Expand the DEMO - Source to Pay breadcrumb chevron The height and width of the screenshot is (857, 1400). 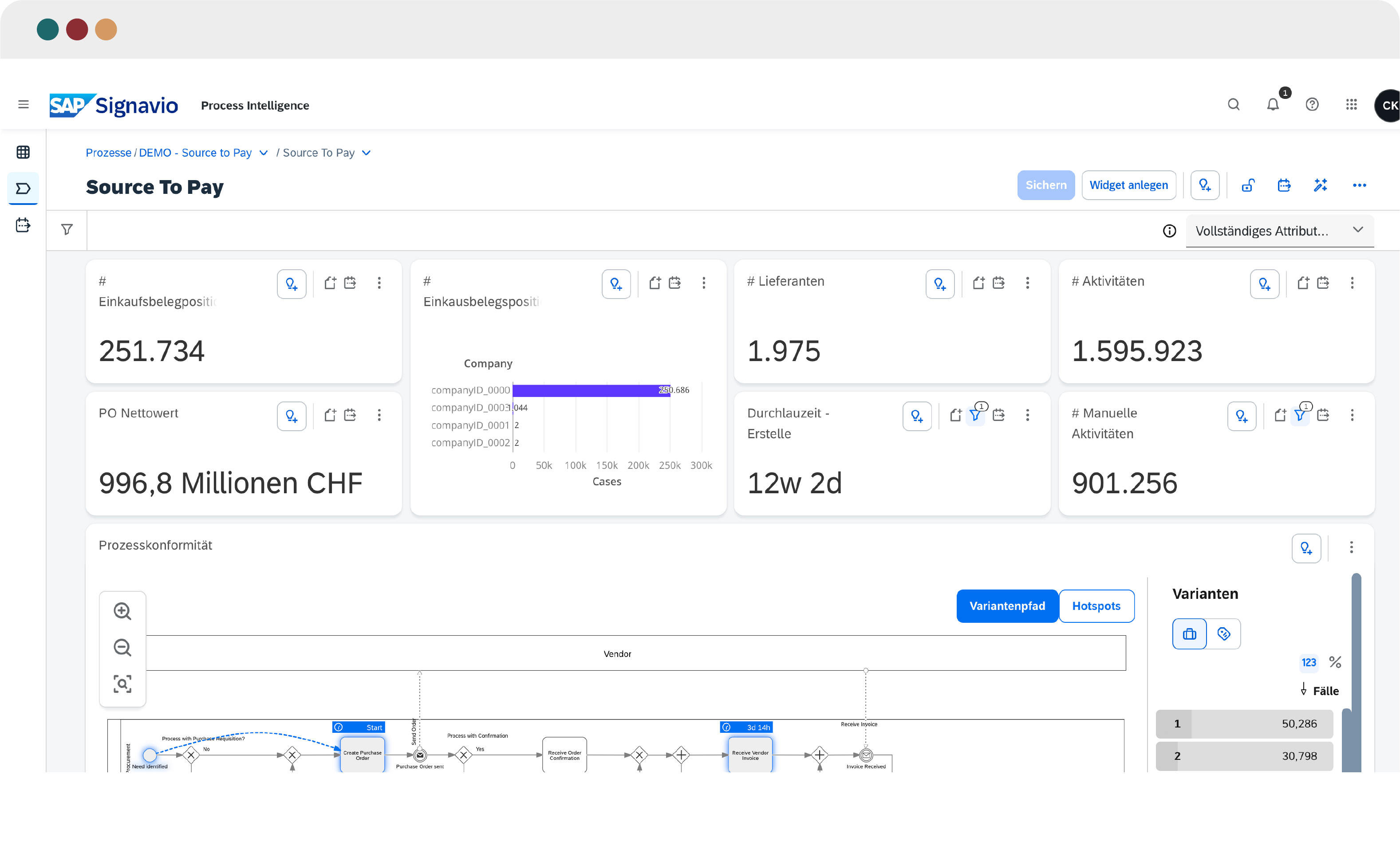pos(264,152)
